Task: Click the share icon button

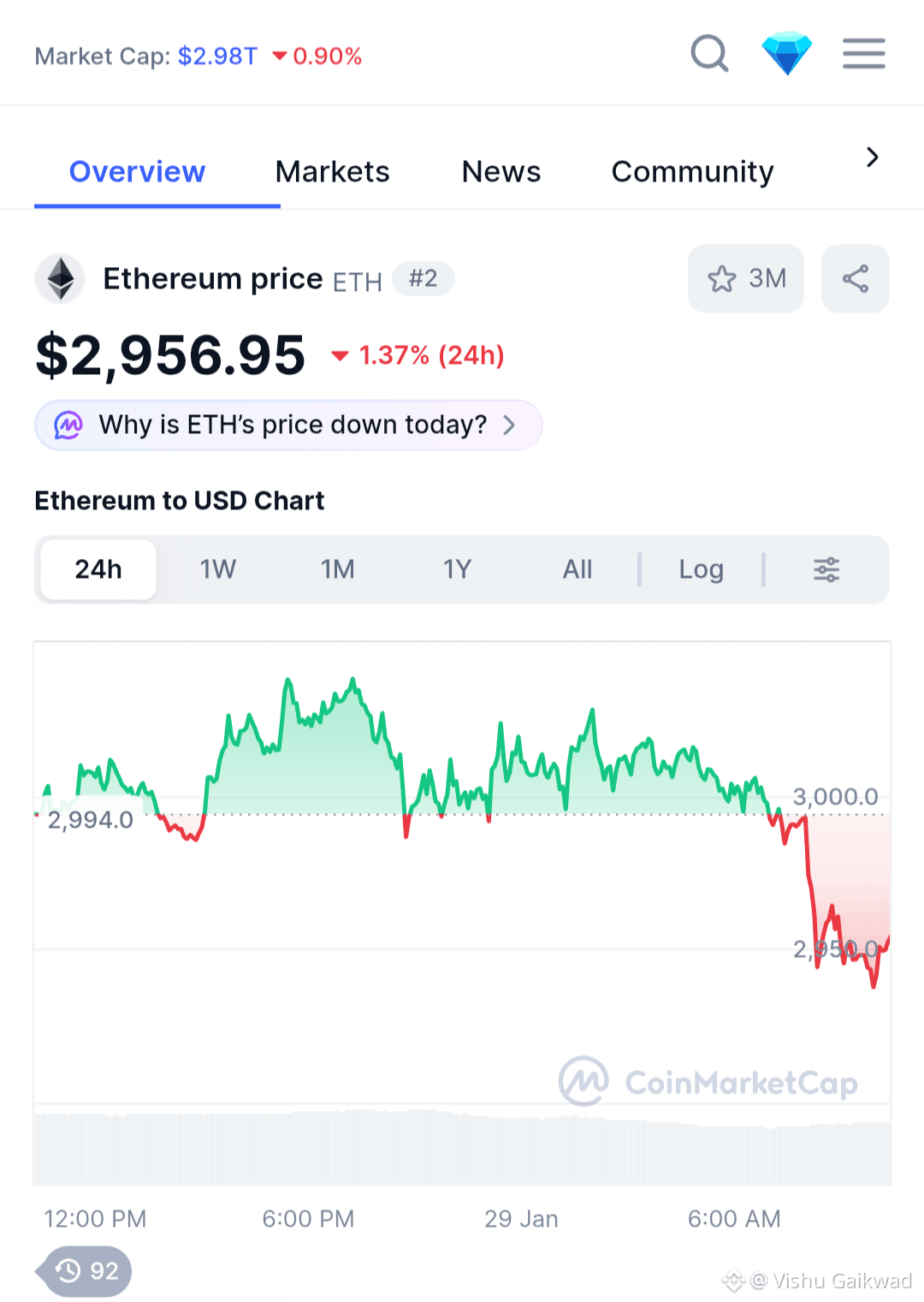Action: coord(855,279)
